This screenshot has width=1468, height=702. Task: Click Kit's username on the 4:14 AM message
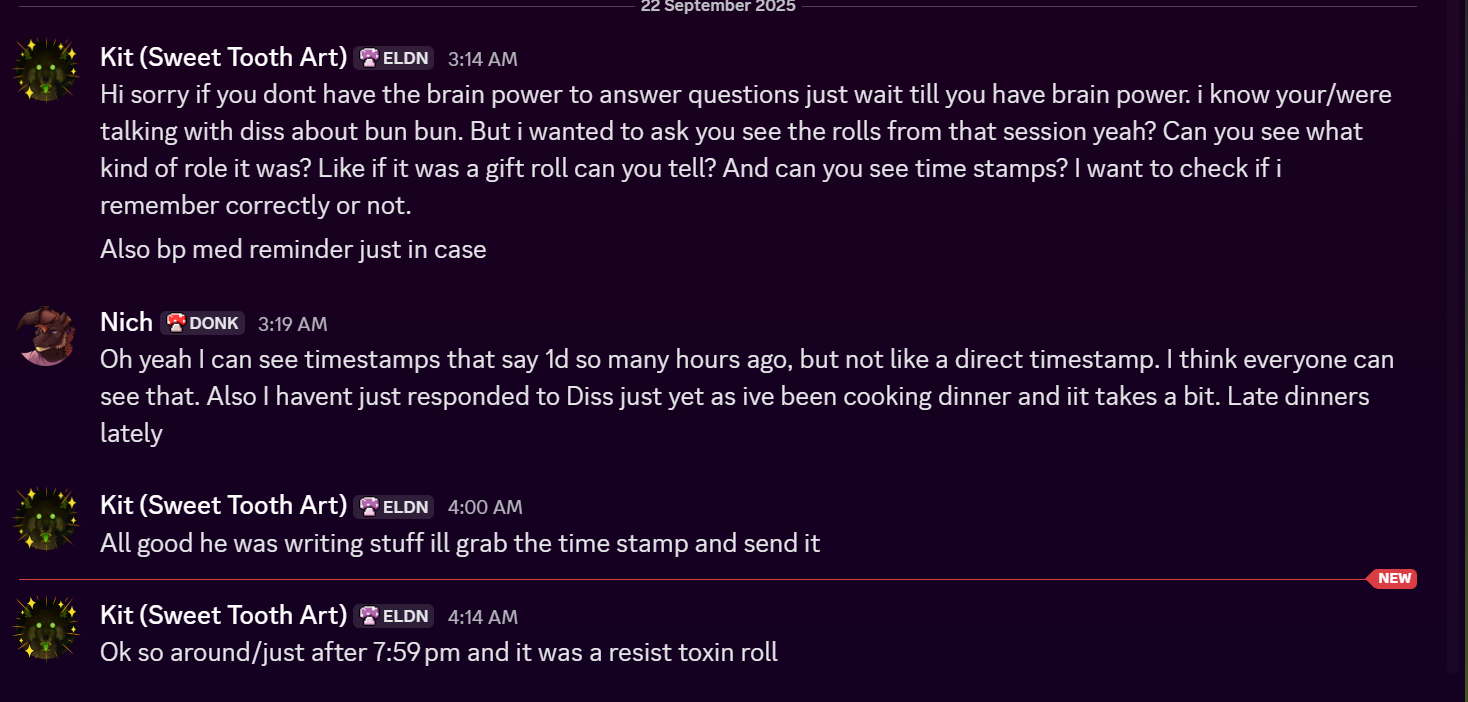[223, 615]
